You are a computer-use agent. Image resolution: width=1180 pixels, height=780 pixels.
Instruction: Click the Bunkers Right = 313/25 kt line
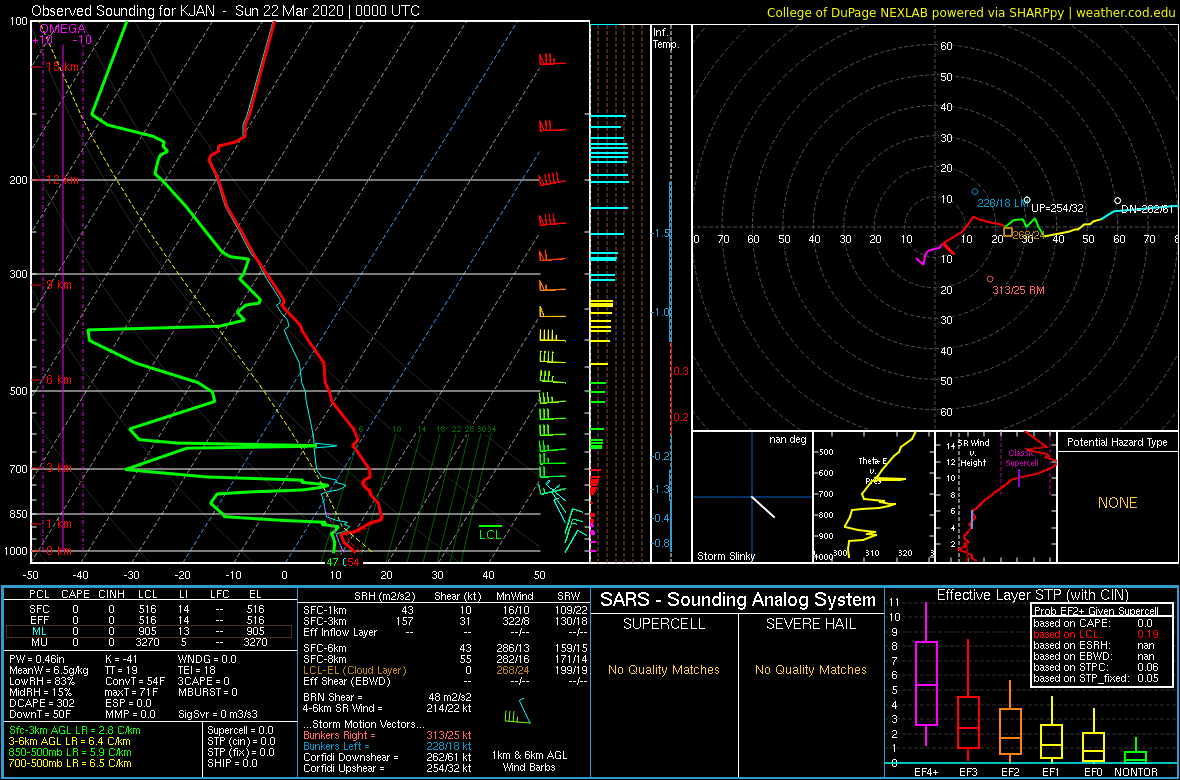point(388,735)
